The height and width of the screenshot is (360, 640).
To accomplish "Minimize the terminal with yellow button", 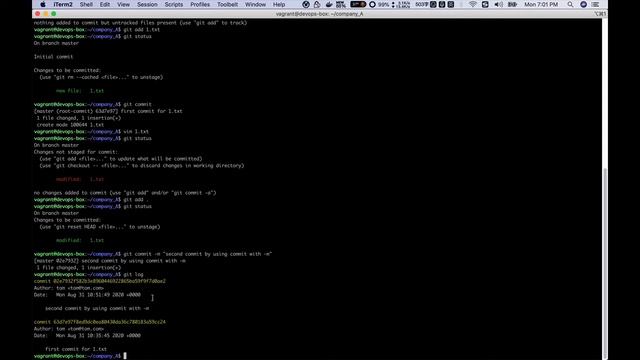I will pos(46,14).
